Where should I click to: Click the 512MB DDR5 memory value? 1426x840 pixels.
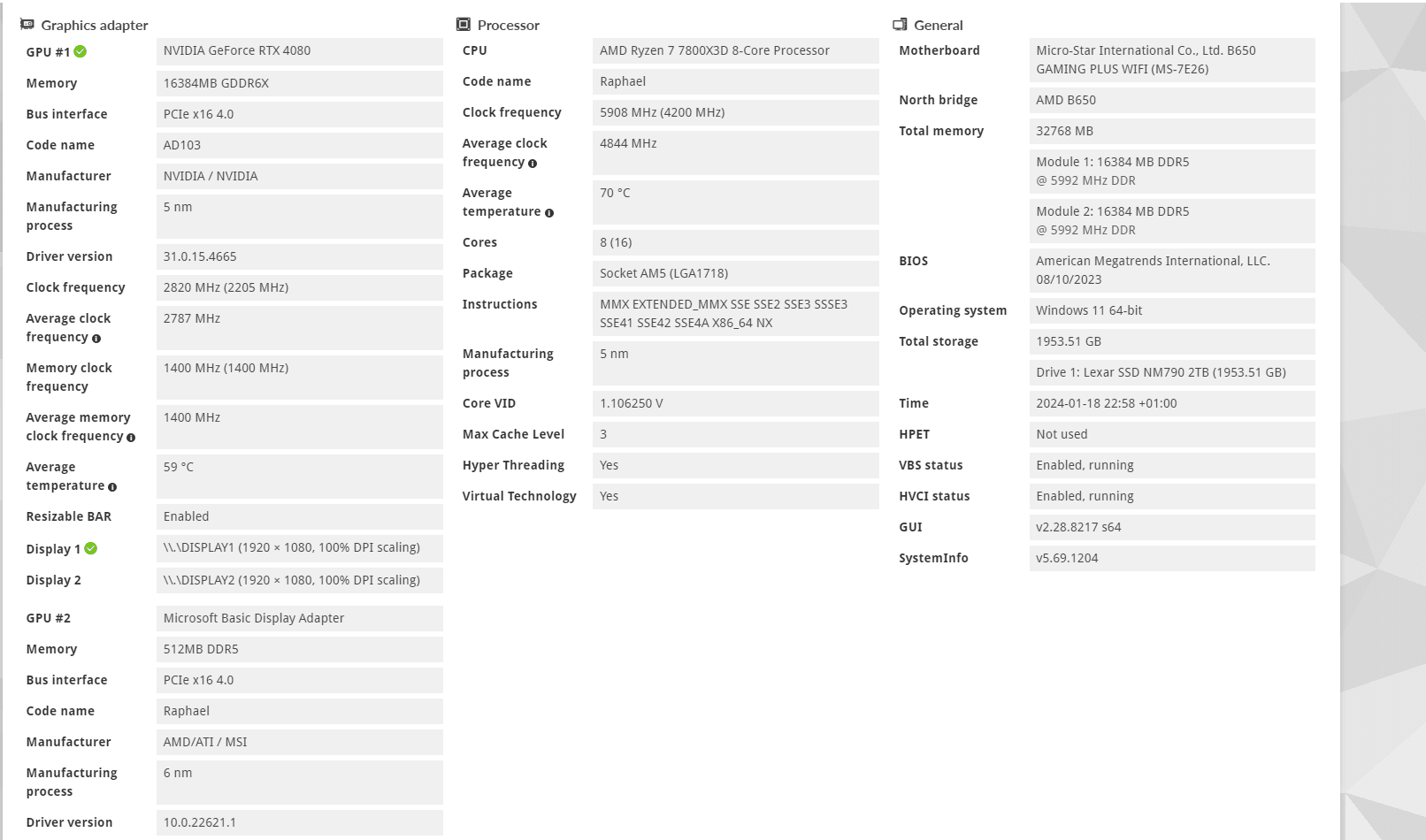tap(300, 649)
